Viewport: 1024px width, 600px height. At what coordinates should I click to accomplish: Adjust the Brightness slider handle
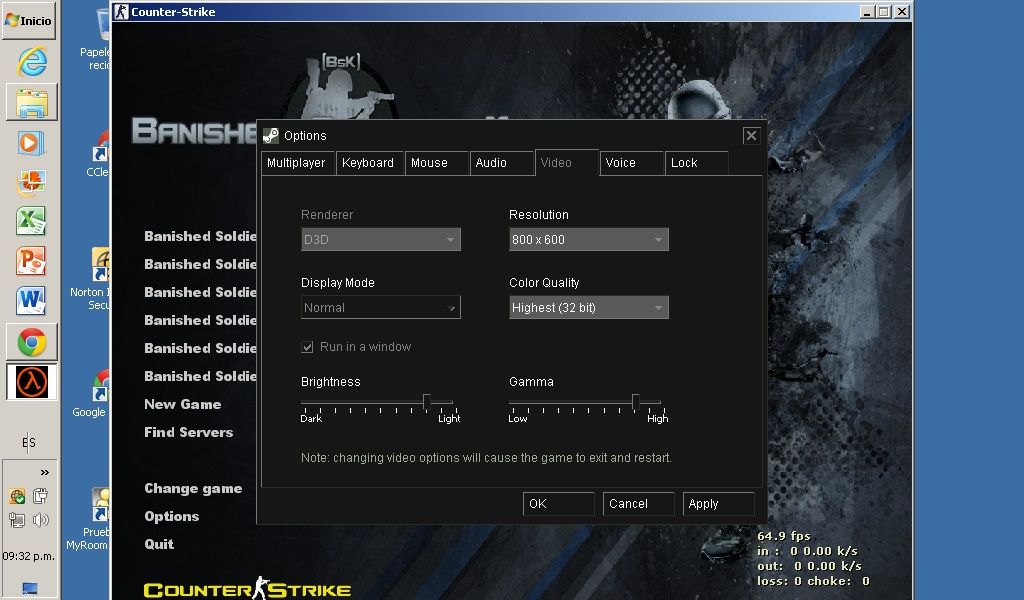pyautogui.click(x=427, y=402)
